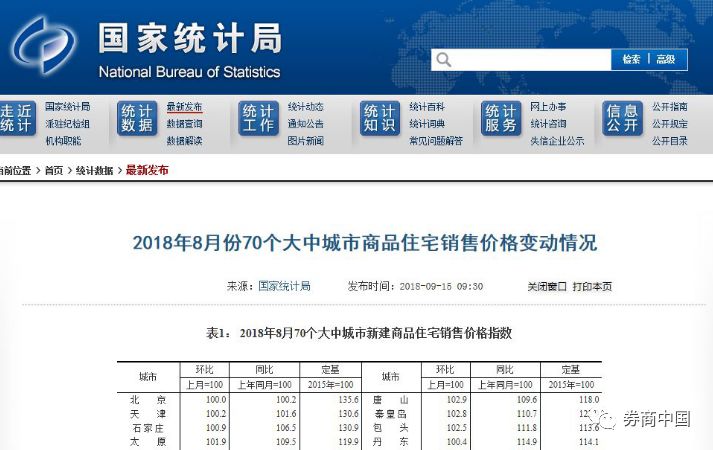Screen dimensions: 713x450
Task: Open the 统计知识 blue navigation block
Action: [380, 118]
